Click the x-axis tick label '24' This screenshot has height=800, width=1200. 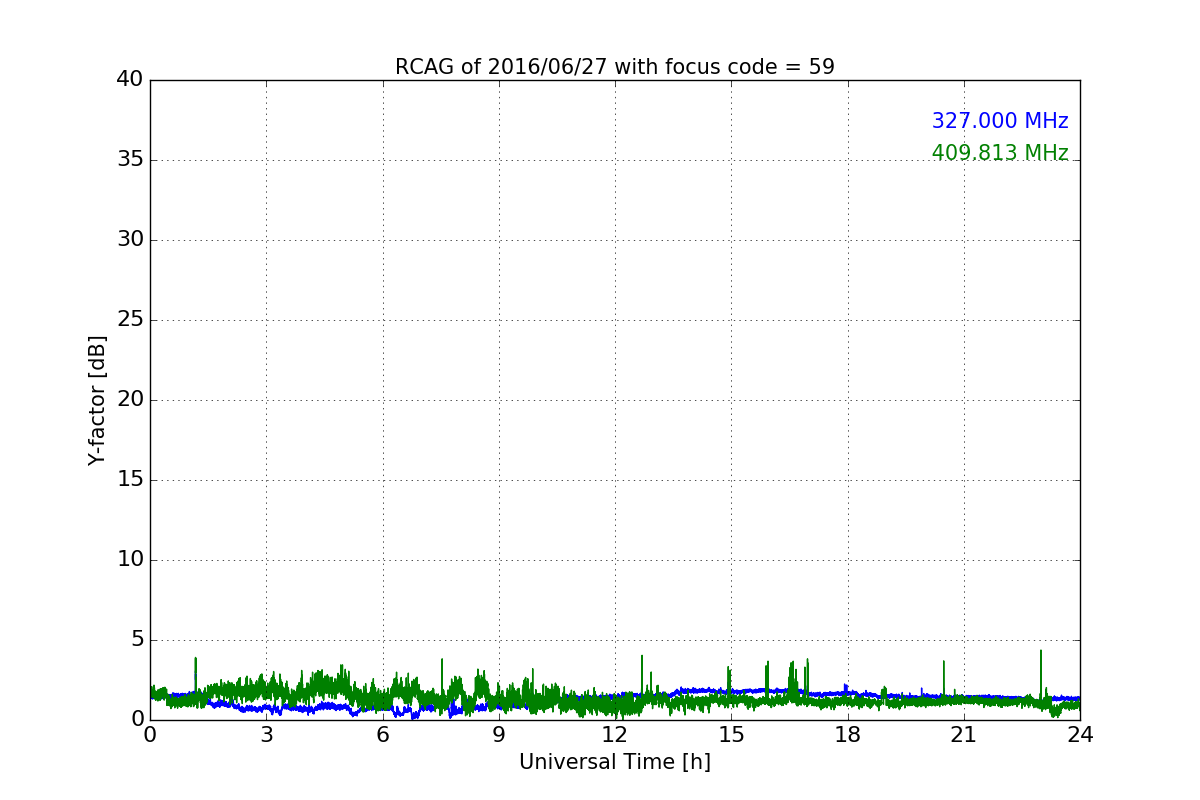[1080, 735]
